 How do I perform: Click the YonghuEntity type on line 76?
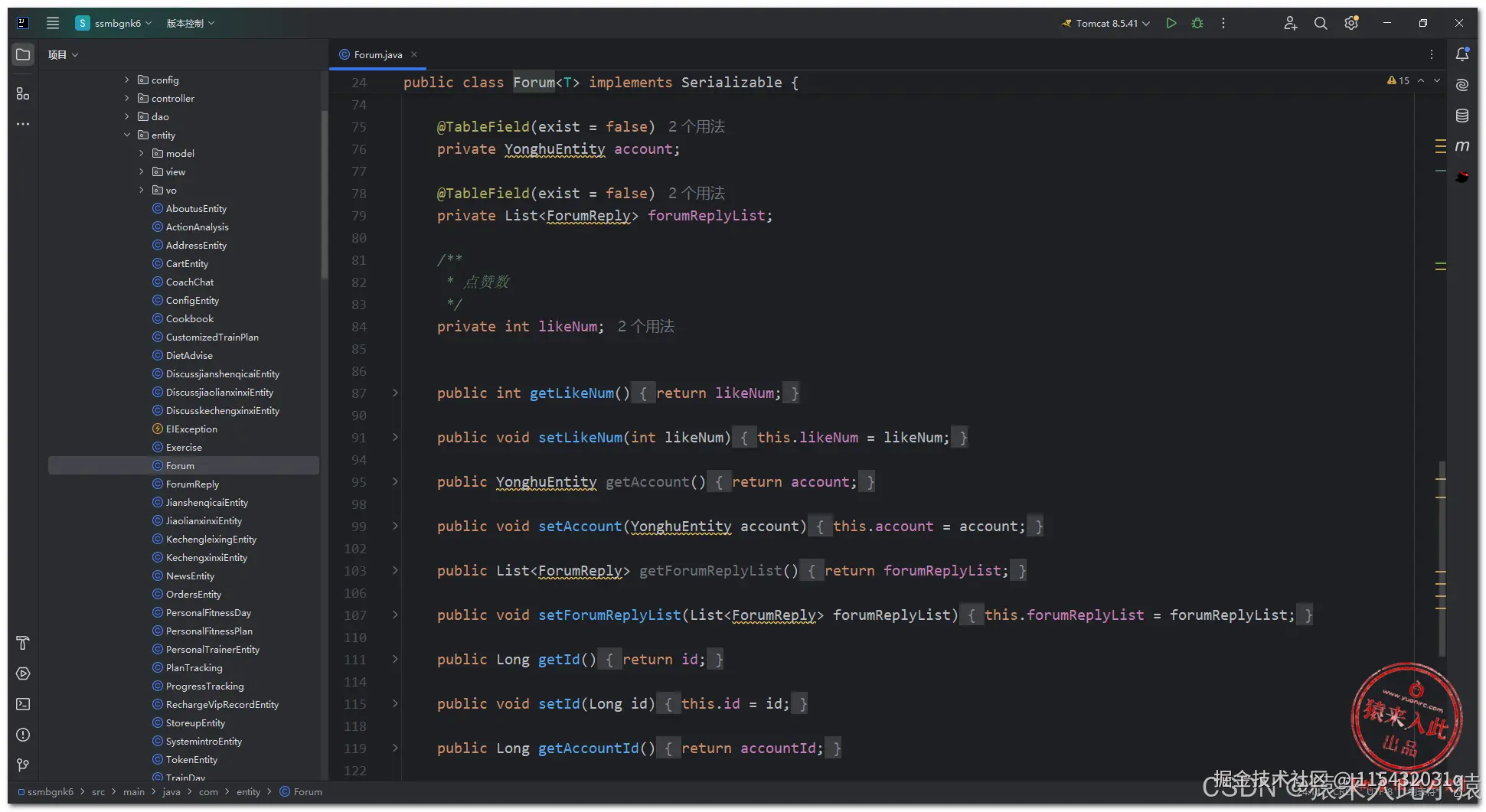point(554,149)
